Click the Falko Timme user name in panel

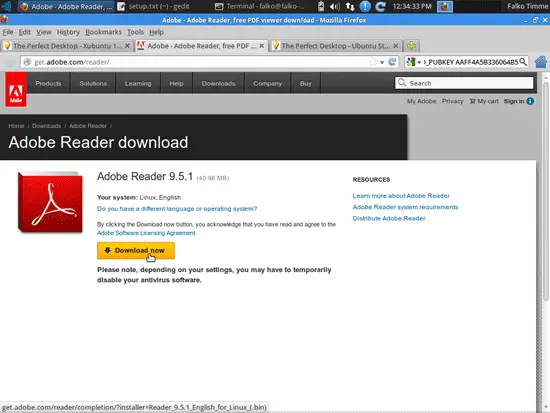[x=527, y=6]
